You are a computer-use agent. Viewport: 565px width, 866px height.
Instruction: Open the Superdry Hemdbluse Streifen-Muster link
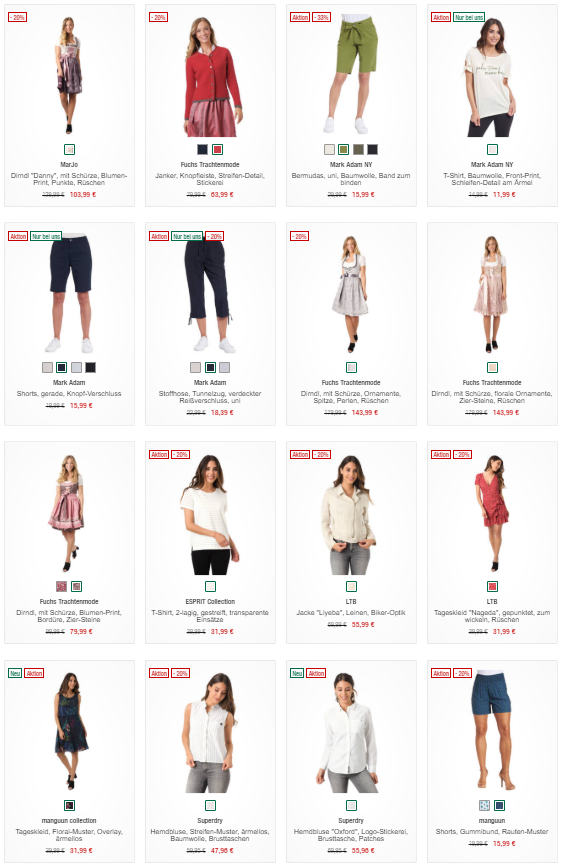point(210,835)
